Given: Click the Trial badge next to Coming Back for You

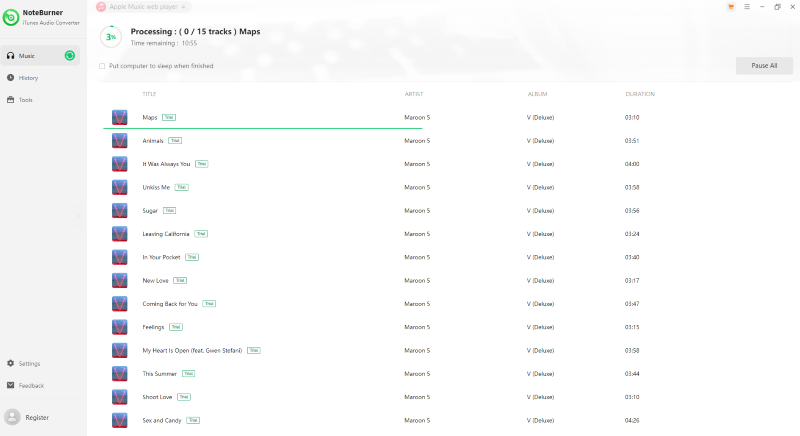Looking at the screenshot, I should click(209, 304).
